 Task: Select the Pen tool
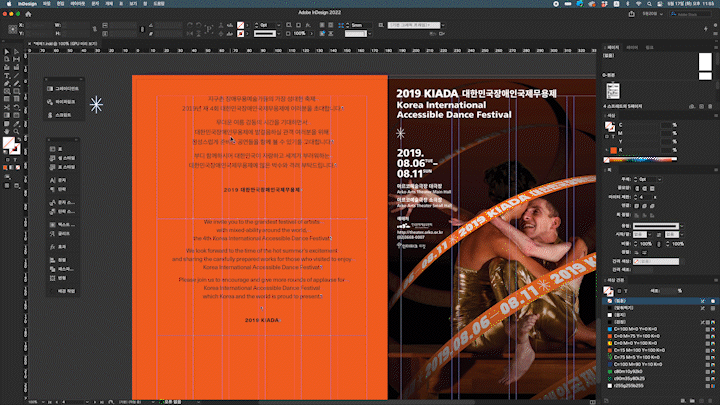(x=7, y=83)
